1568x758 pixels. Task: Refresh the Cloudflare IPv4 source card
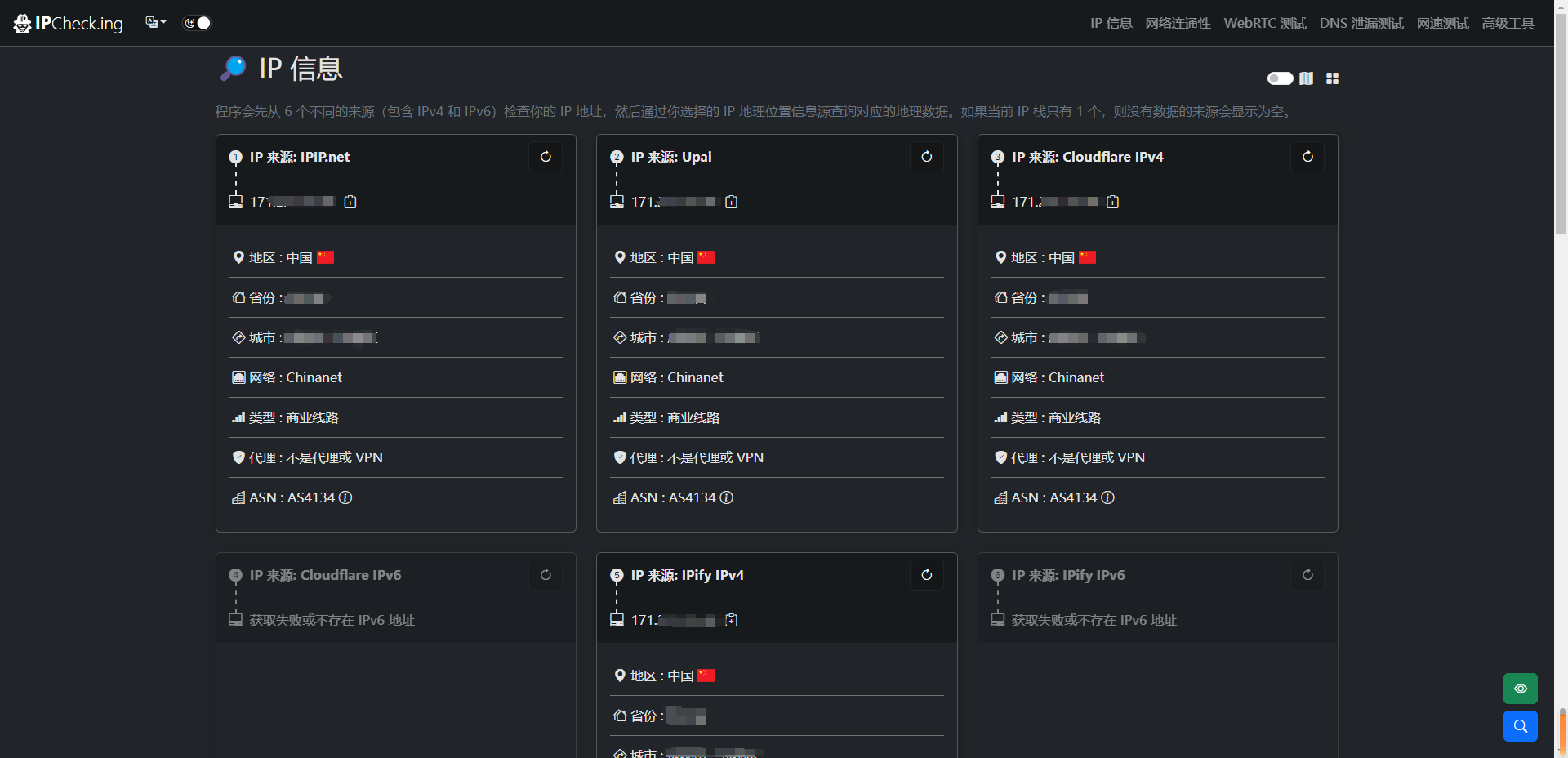pyautogui.click(x=1307, y=157)
